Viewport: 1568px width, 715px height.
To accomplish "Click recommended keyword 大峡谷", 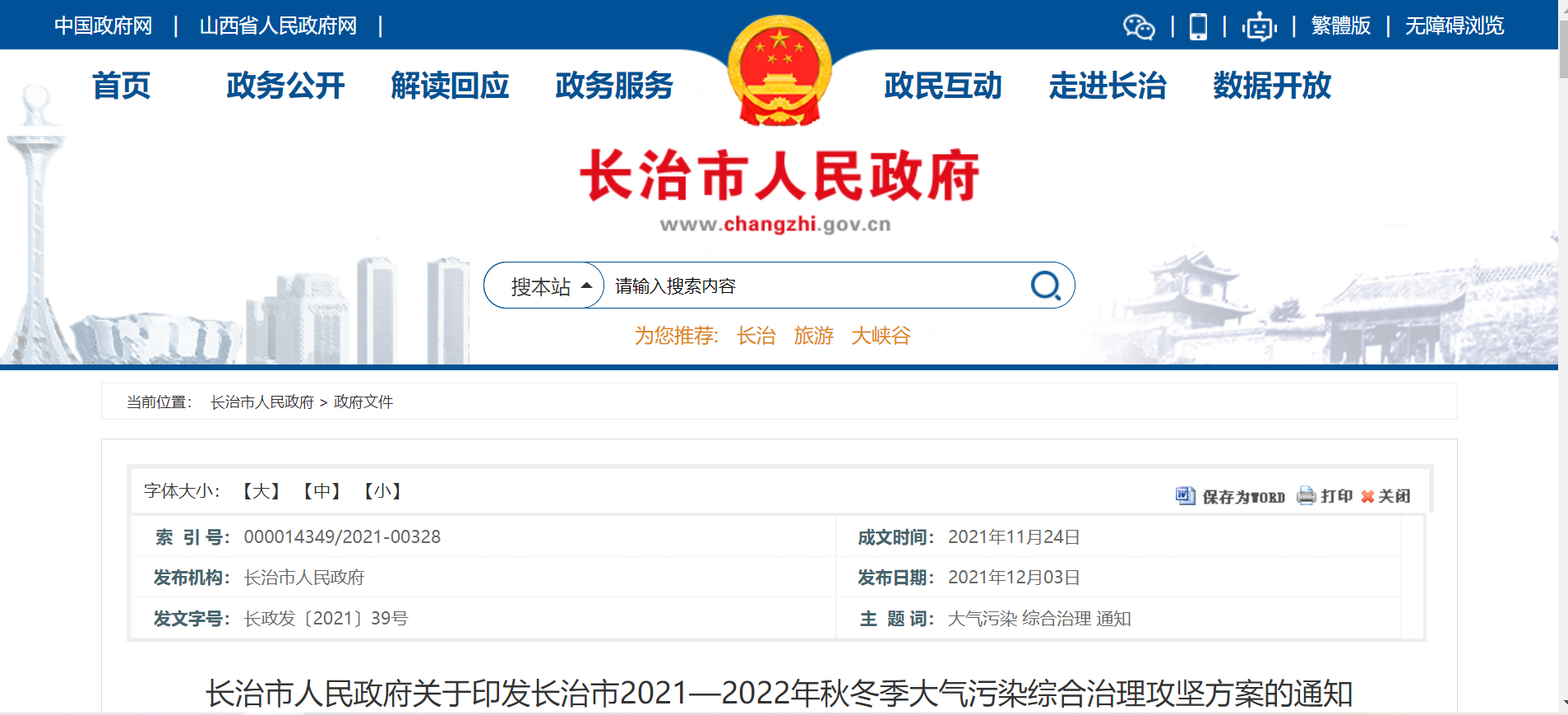I will [881, 336].
